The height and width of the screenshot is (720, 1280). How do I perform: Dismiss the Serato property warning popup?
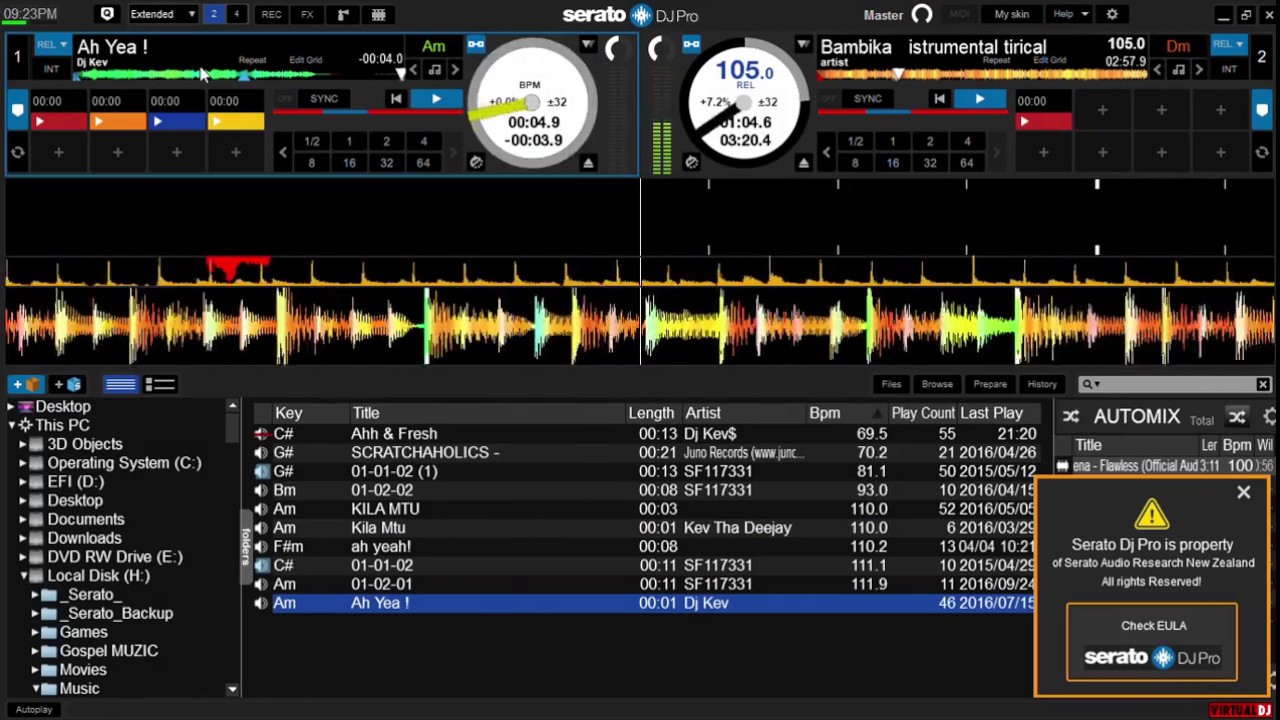click(1243, 492)
